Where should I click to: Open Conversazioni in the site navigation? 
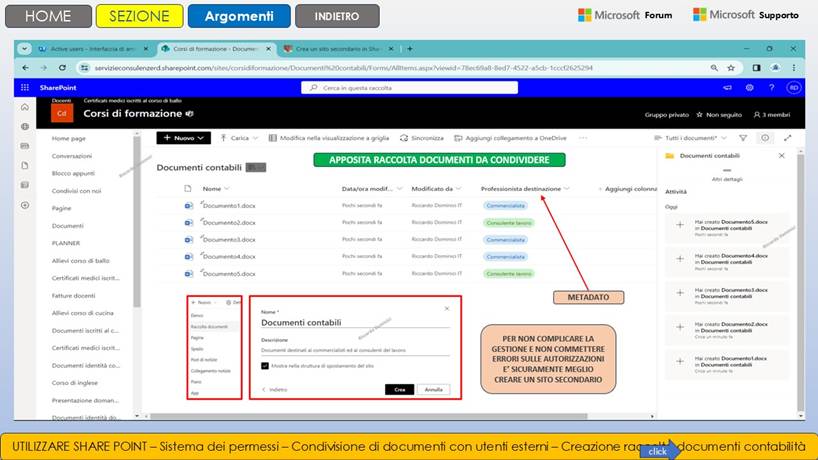coord(72,156)
